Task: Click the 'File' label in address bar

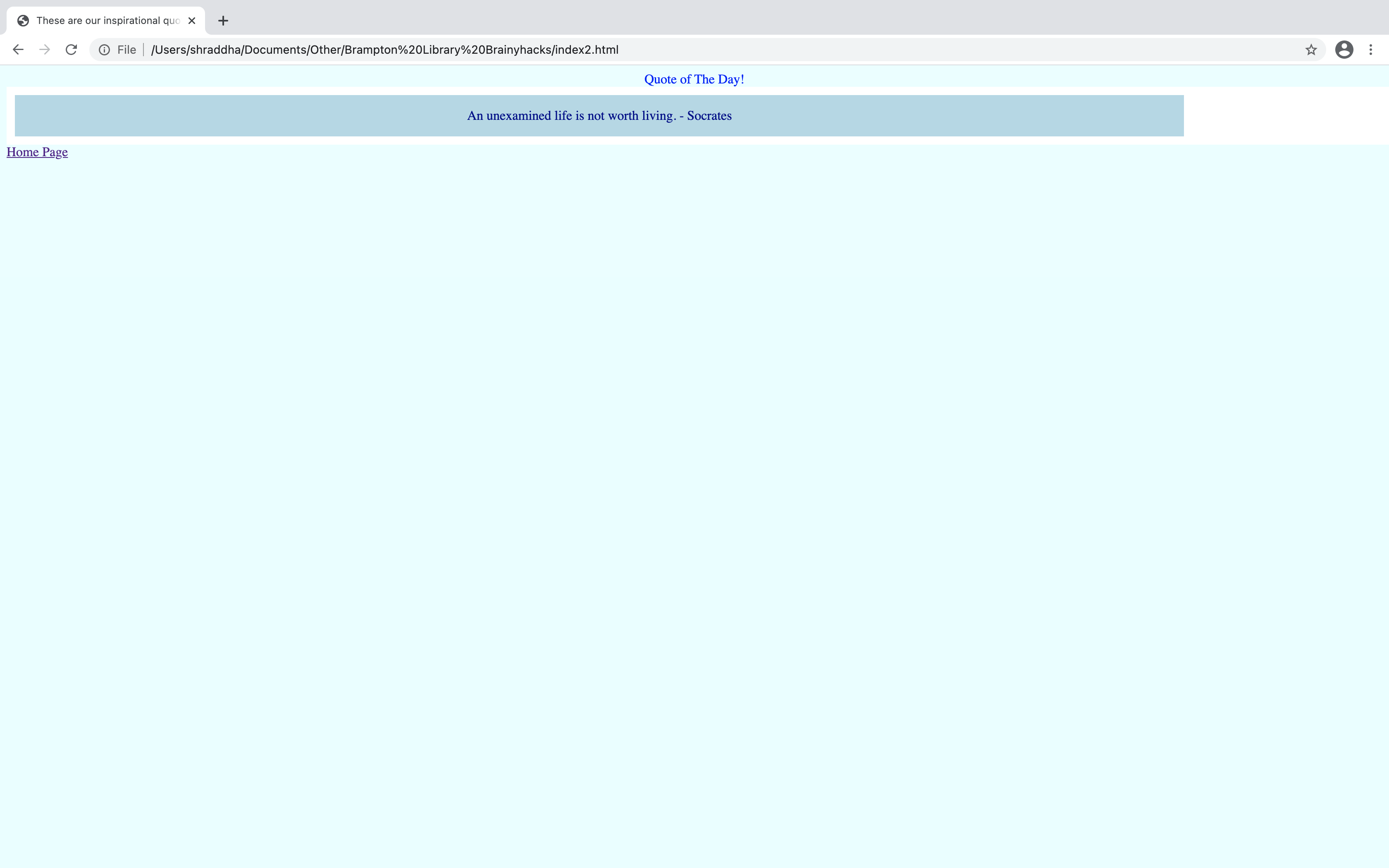Action: 126,50
